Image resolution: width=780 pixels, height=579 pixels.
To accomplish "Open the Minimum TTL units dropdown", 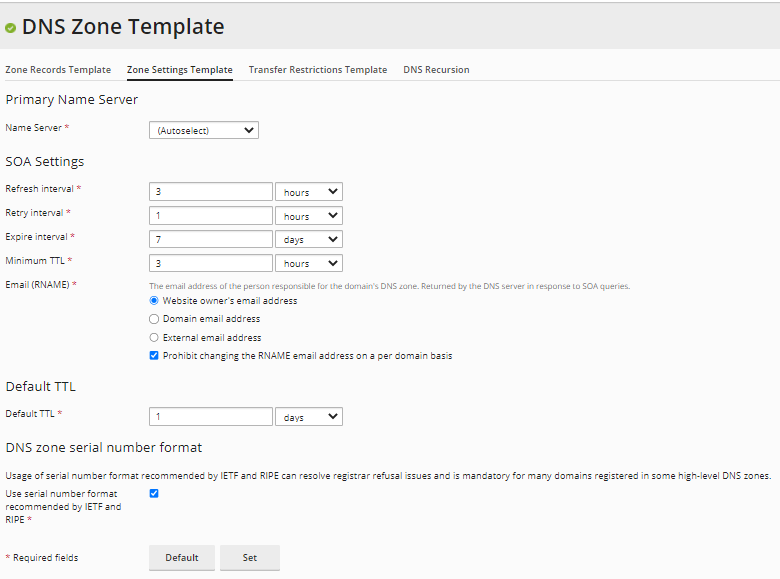I will (309, 263).
